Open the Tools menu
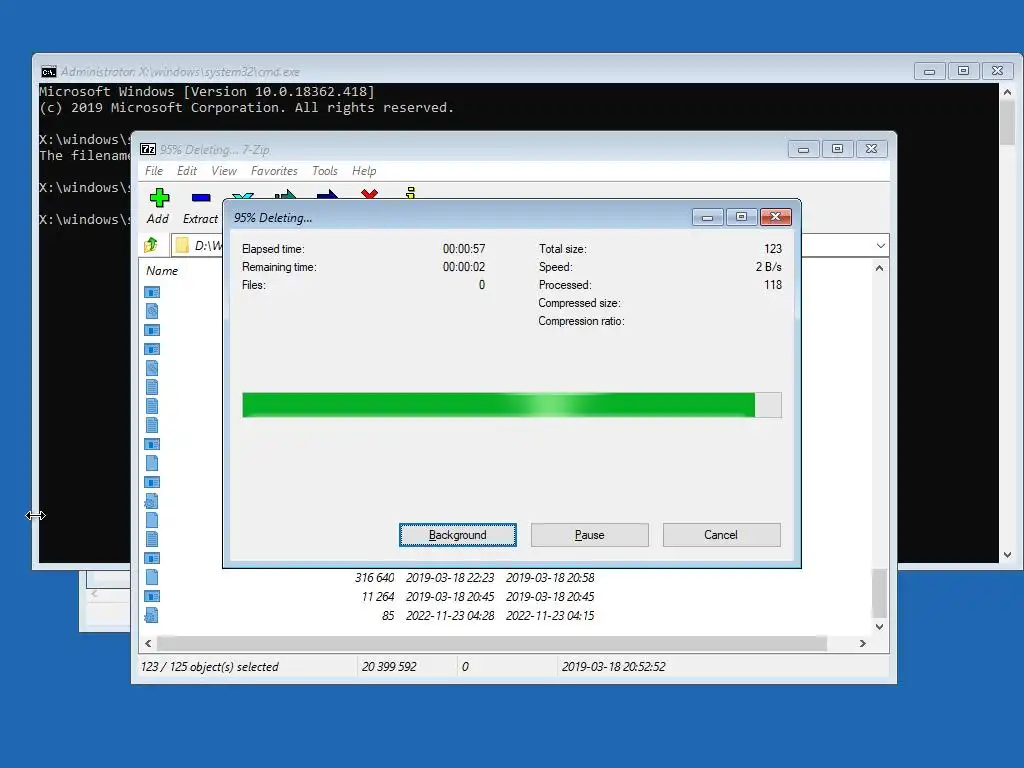1024x768 pixels. pos(325,171)
